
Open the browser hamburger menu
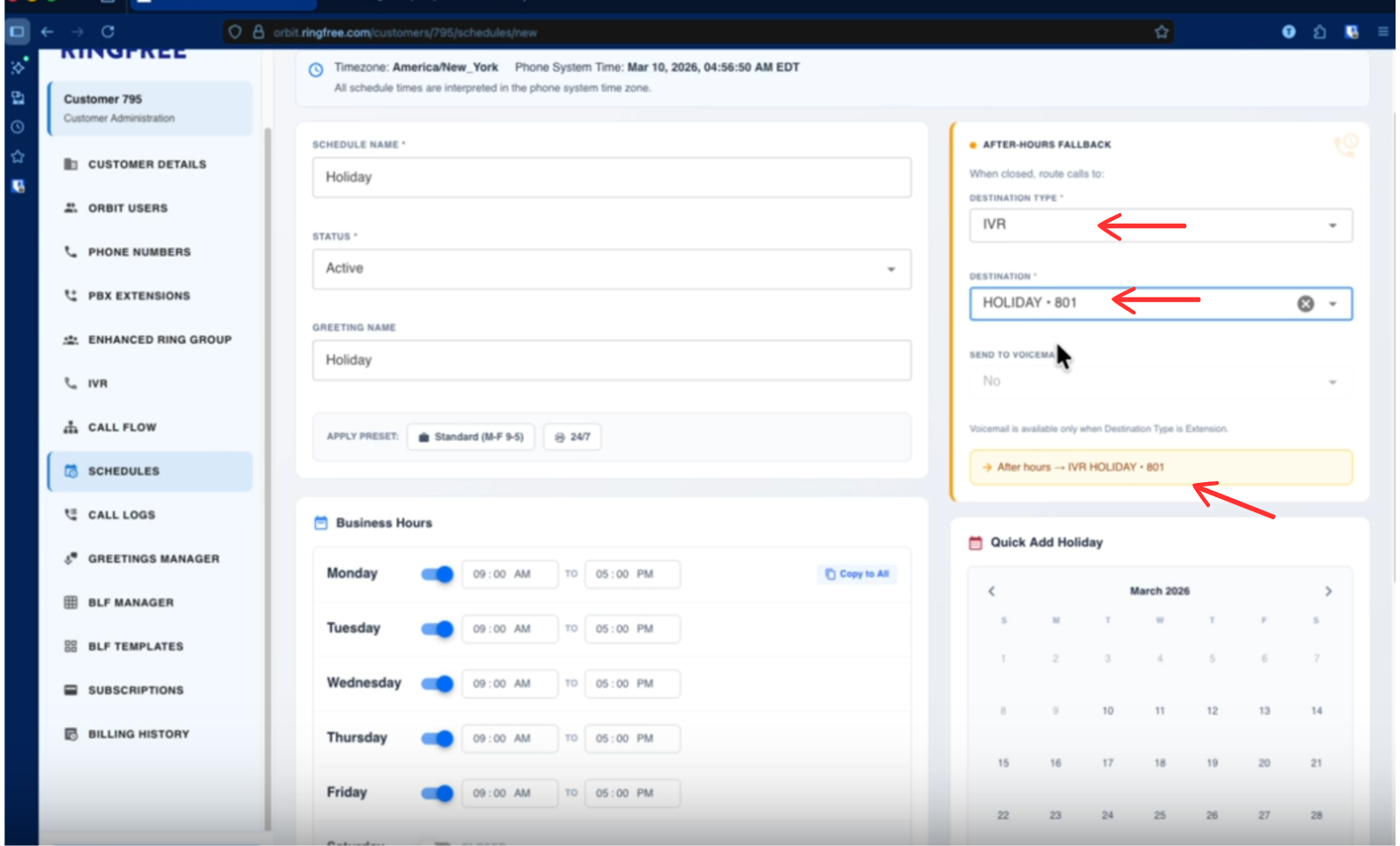click(x=1382, y=32)
